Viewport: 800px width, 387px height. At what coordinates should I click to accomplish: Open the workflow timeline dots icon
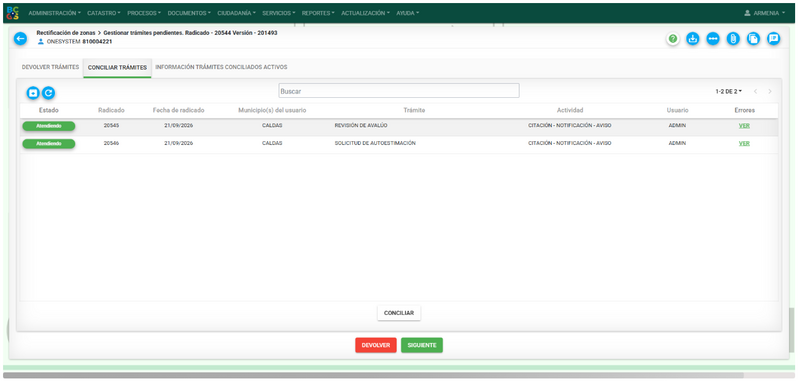pyautogui.click(x=713, y=39)
